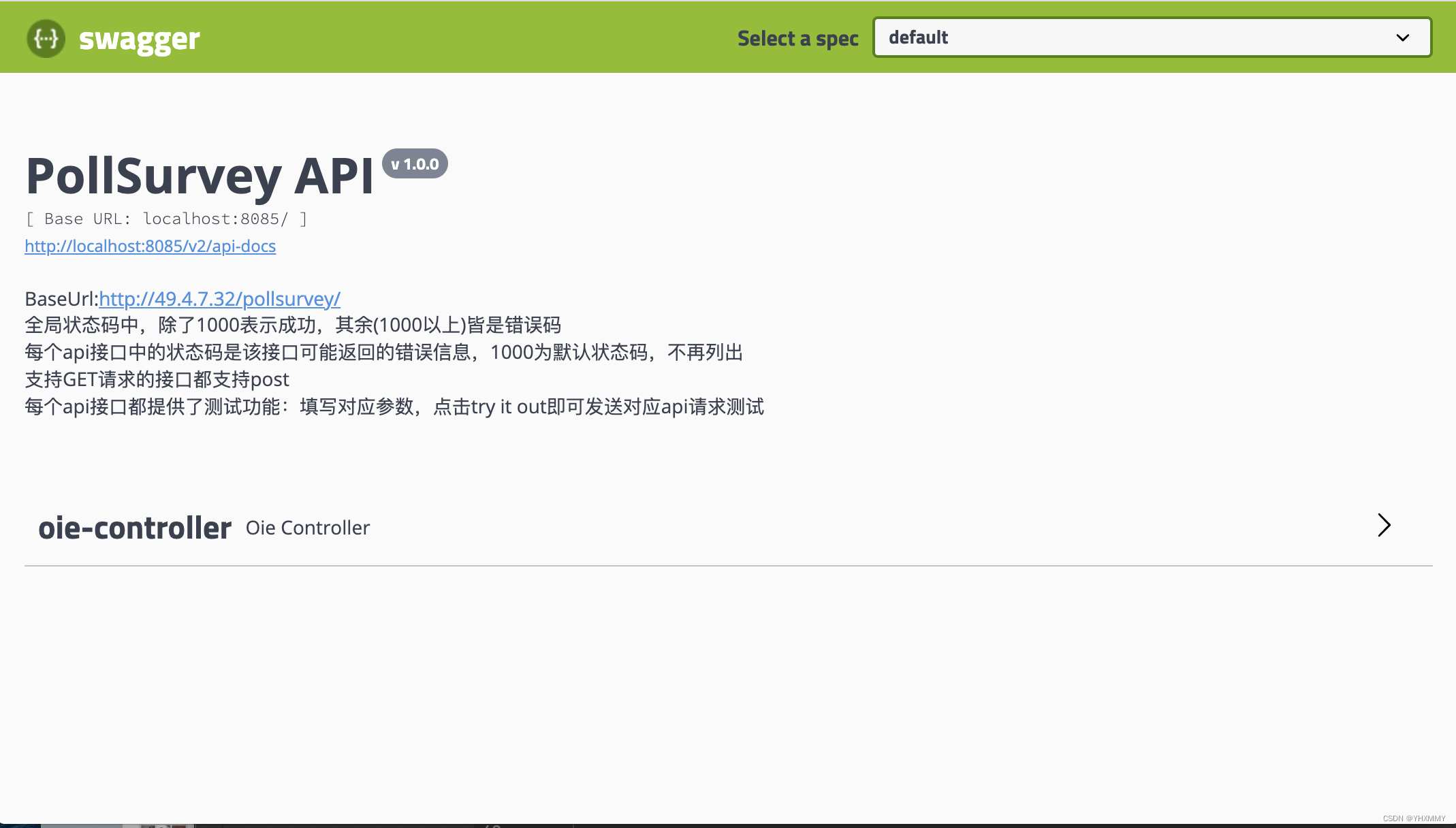Click the v 1.0.0 version badge
The width and height of the screenshot is (1456, 828).
coord(415,163)
